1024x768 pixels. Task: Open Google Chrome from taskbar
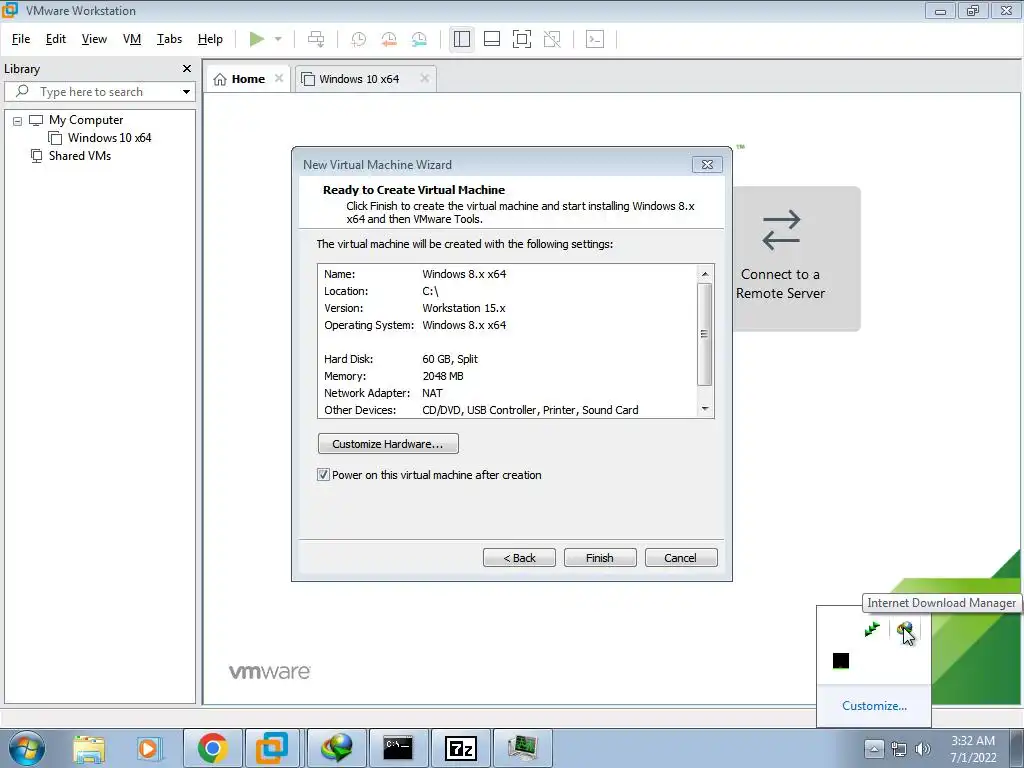tap(213, 748)
